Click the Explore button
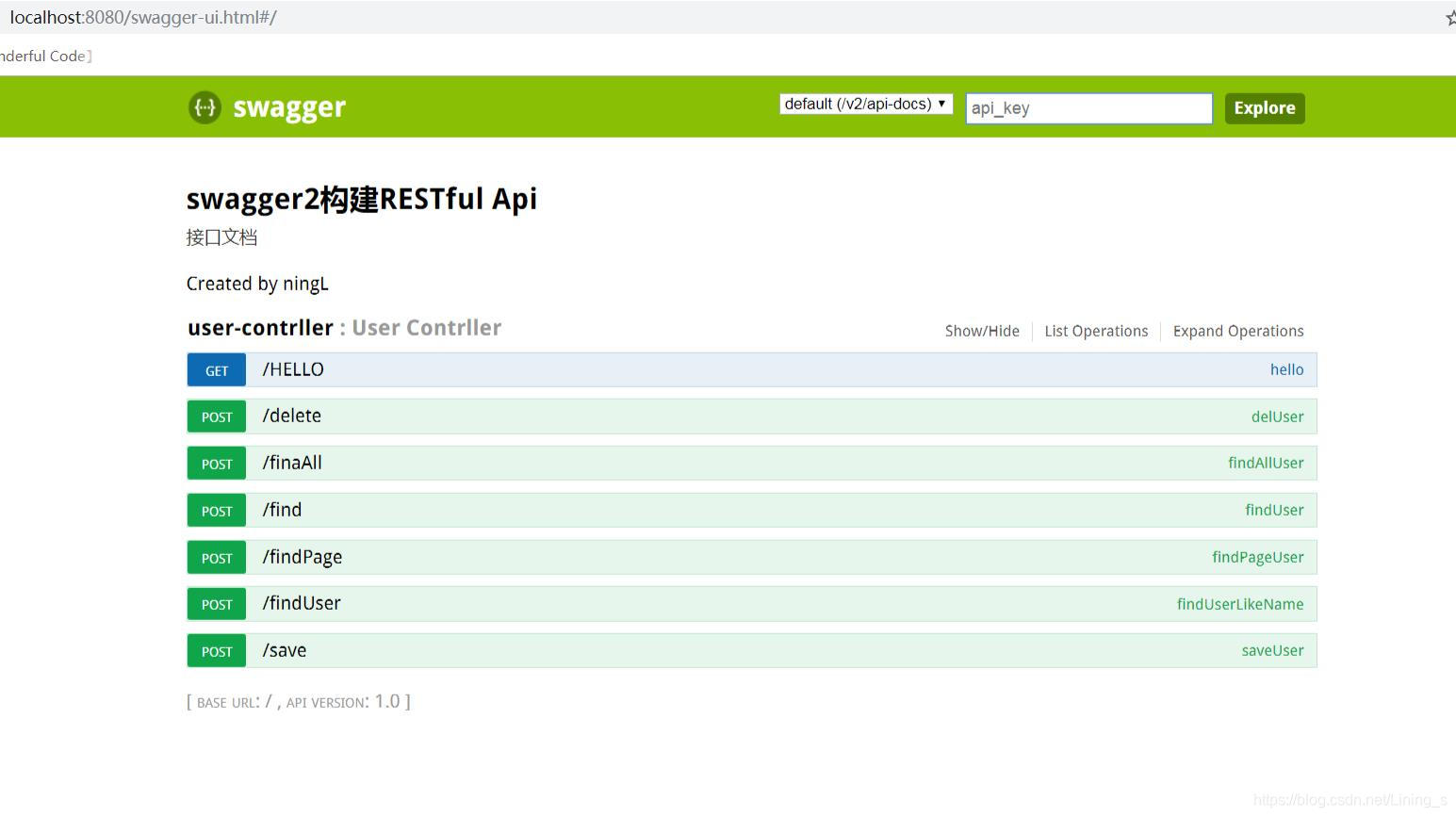Viewport: 1456px width, 817px height. click(1265, 108)
